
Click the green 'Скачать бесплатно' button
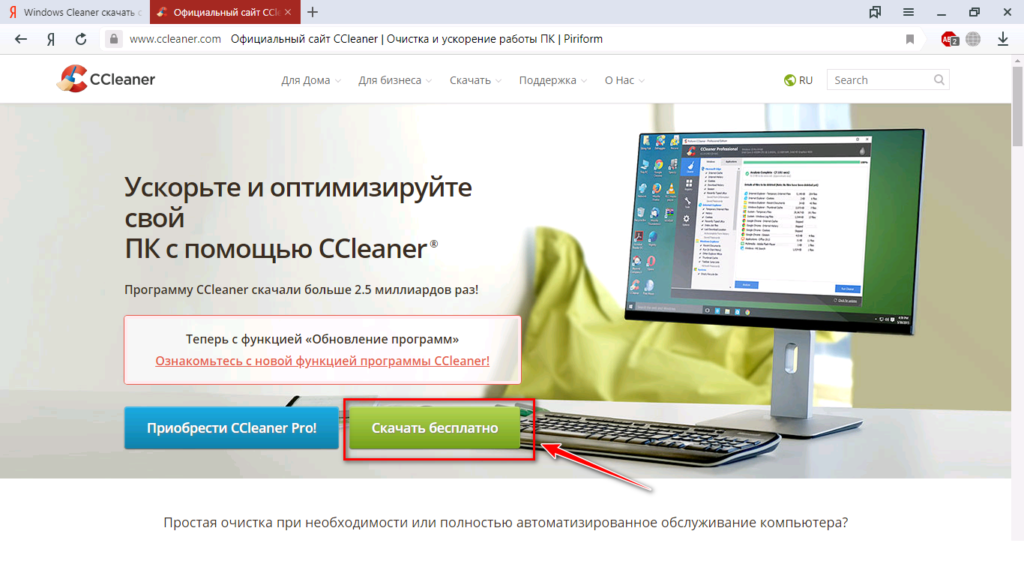(x=435, y=428)
